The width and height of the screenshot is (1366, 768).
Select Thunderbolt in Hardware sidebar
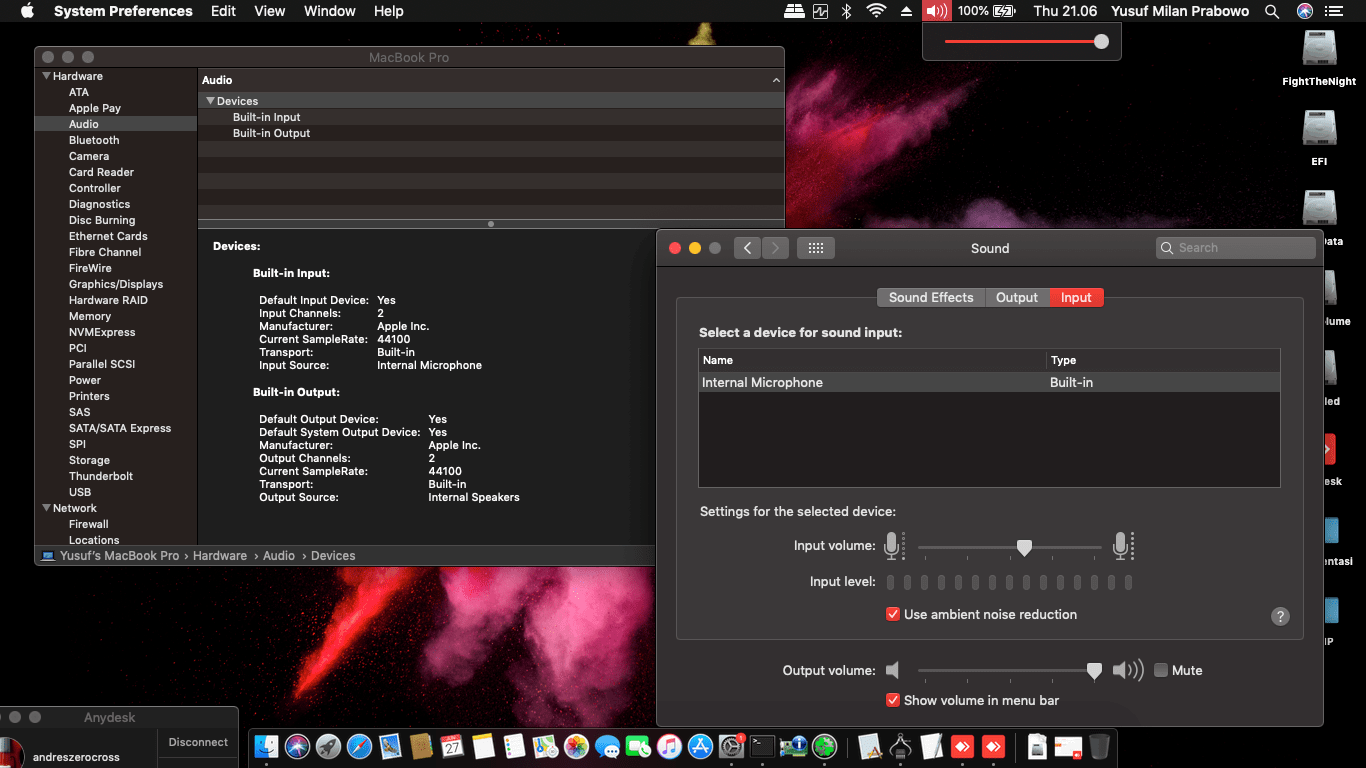(101, 476)
